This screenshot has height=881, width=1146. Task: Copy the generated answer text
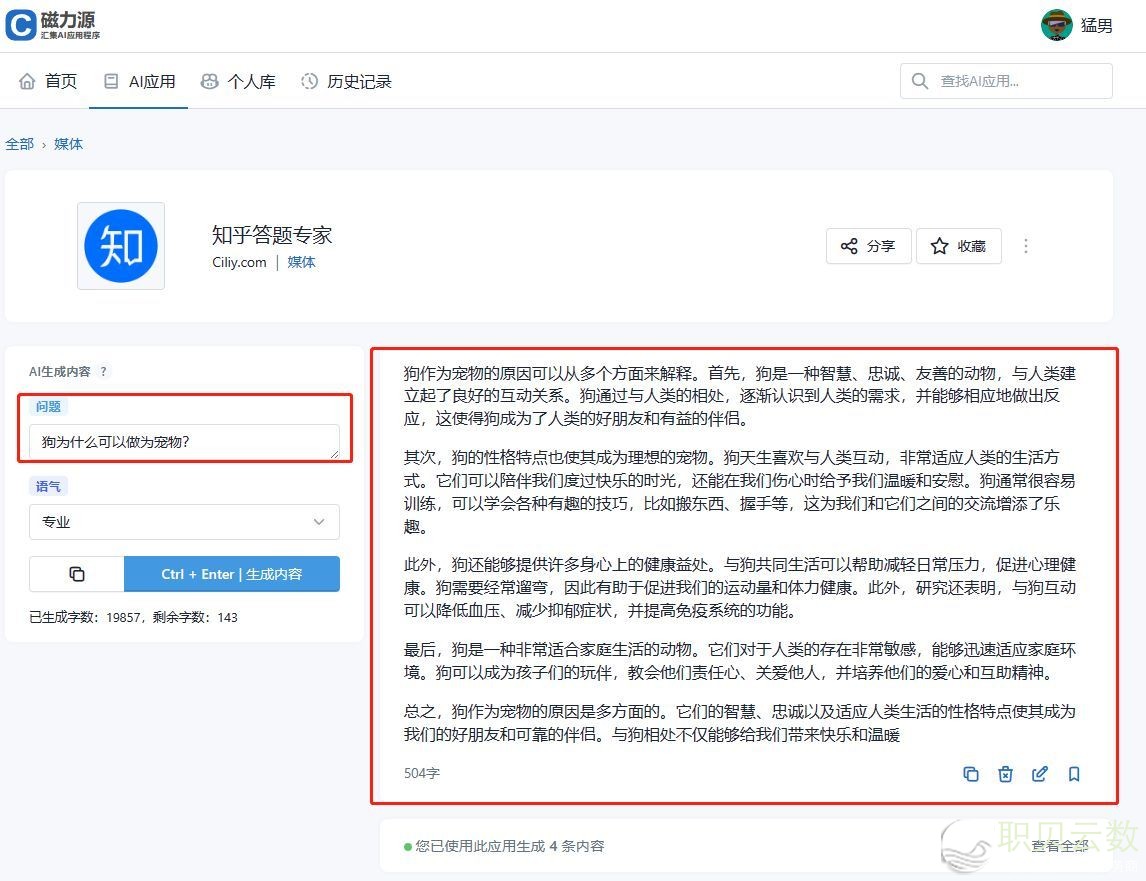pyautogui.click(x=971, y=774)
